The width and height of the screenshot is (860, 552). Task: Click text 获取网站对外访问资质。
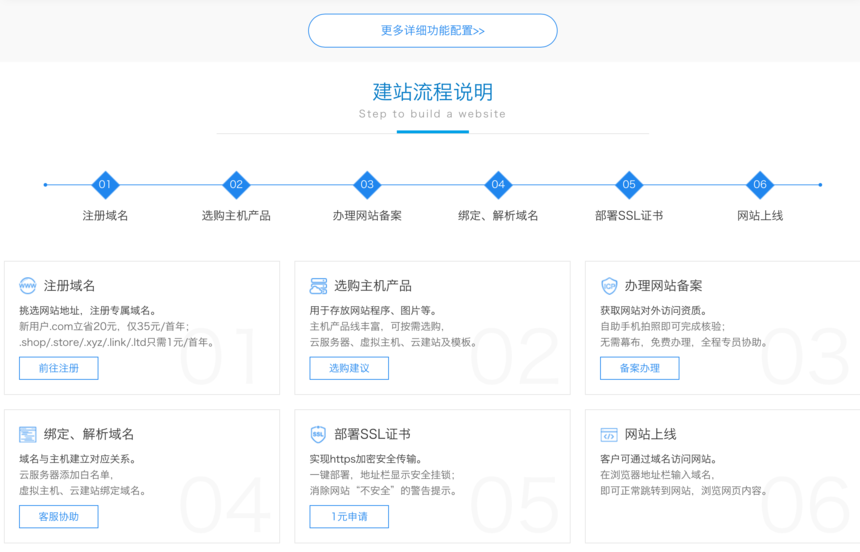654,311
